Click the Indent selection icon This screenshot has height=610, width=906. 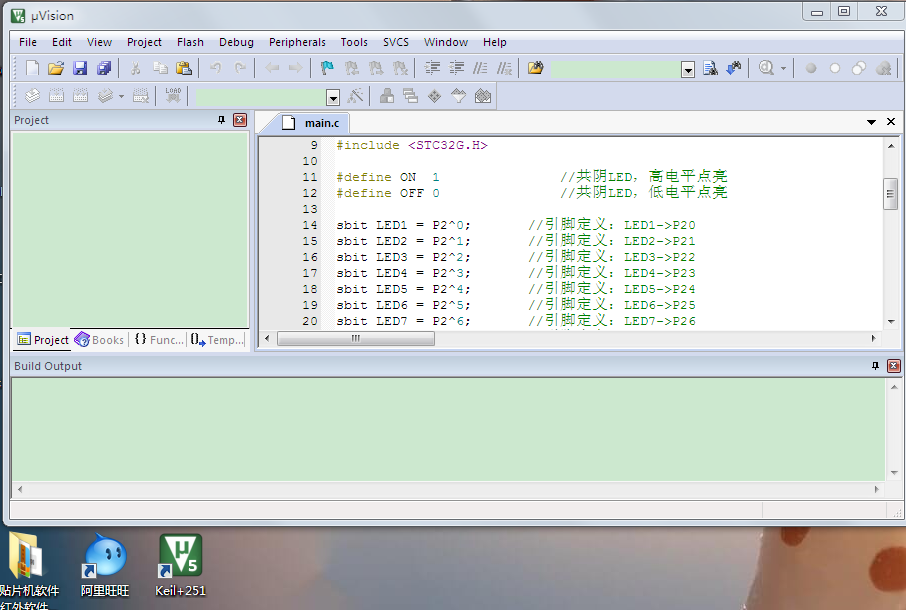(x=432, y=68)
